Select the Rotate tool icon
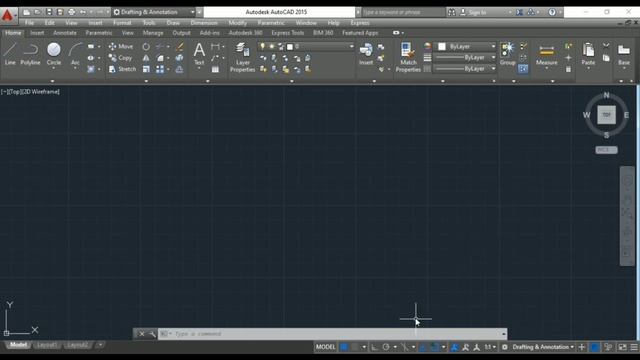Viewport: 640px width, 360px height. [x=146, y=47]
